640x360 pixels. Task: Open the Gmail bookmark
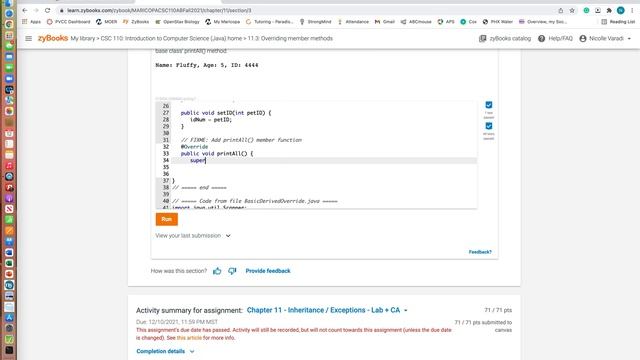[x=384, y=22]
